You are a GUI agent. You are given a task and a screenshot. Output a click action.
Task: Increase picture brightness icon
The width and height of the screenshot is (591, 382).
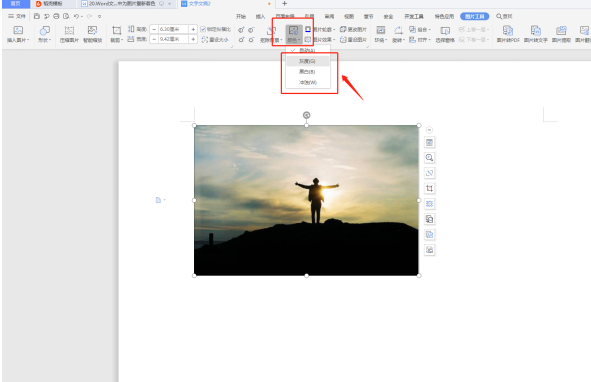coord(241,40)
